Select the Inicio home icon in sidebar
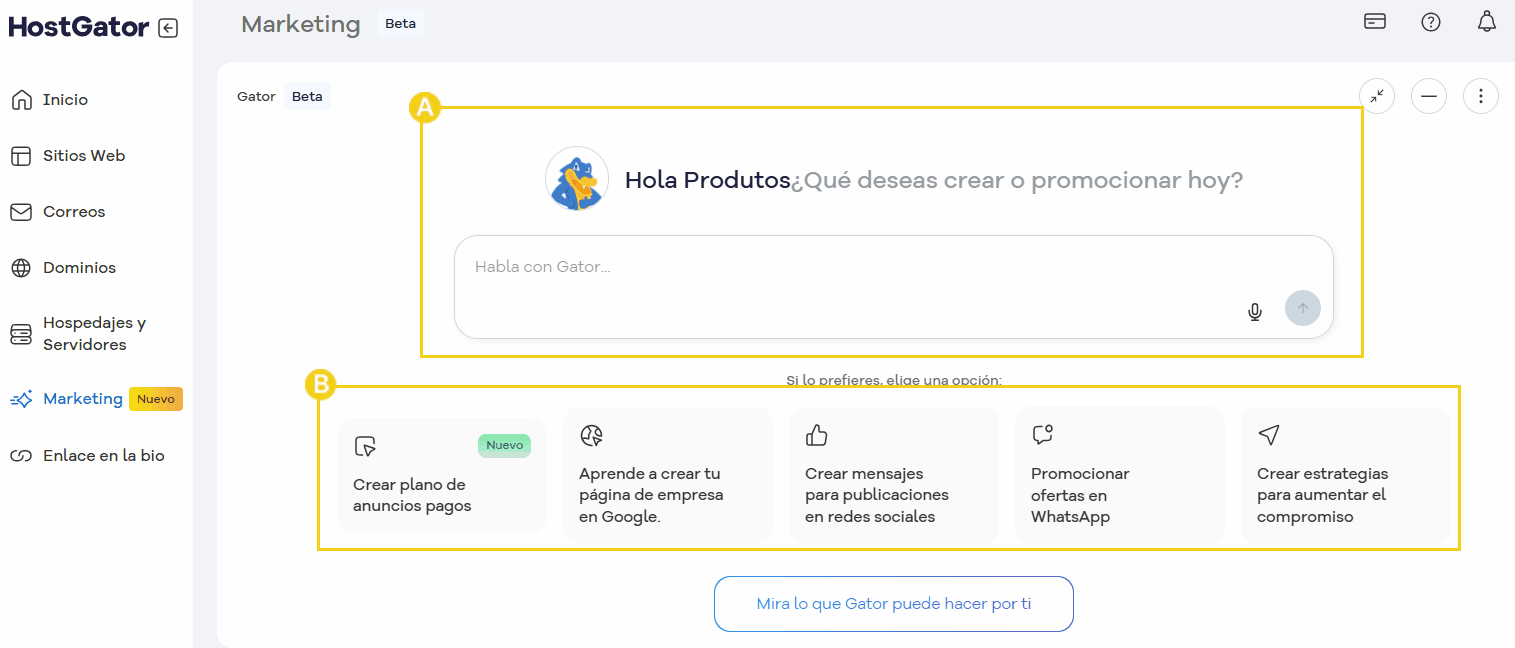This screenshot has width=1515, height=648. [21, 99]
